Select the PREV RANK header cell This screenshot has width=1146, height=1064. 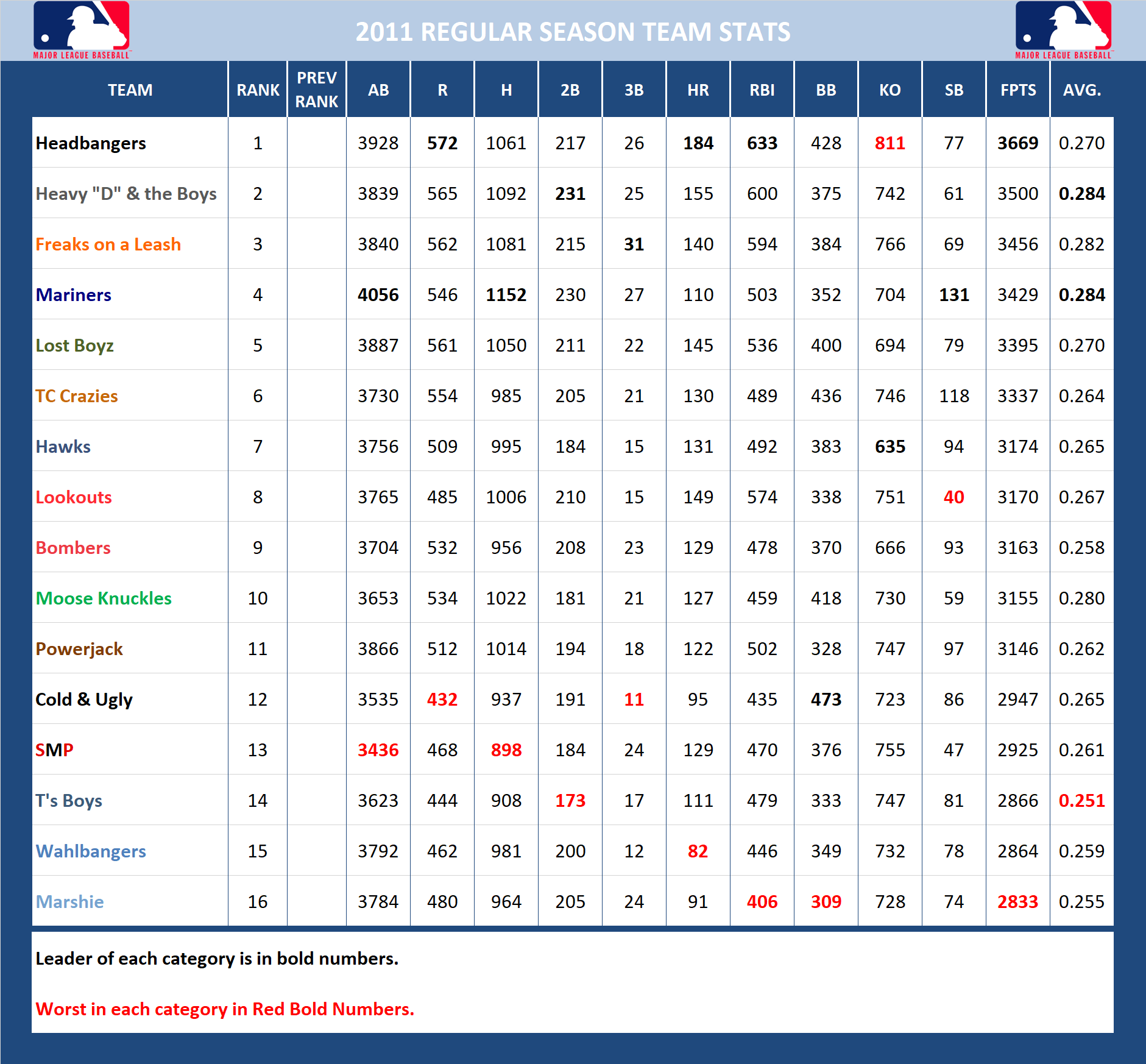click(x=316, y=90)
